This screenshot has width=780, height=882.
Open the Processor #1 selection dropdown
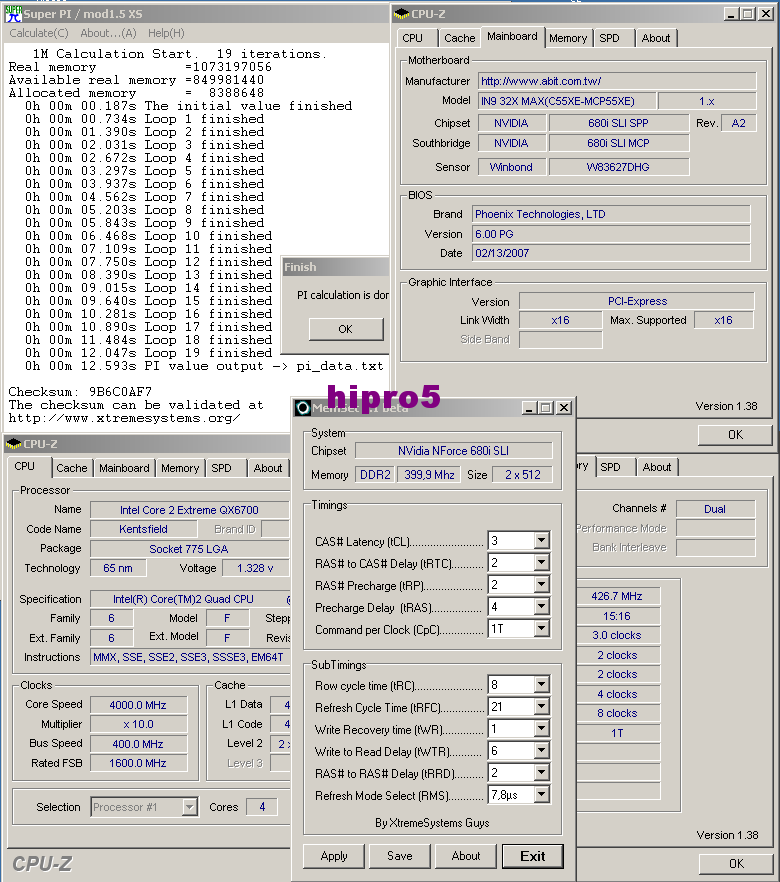click(190, 807)
